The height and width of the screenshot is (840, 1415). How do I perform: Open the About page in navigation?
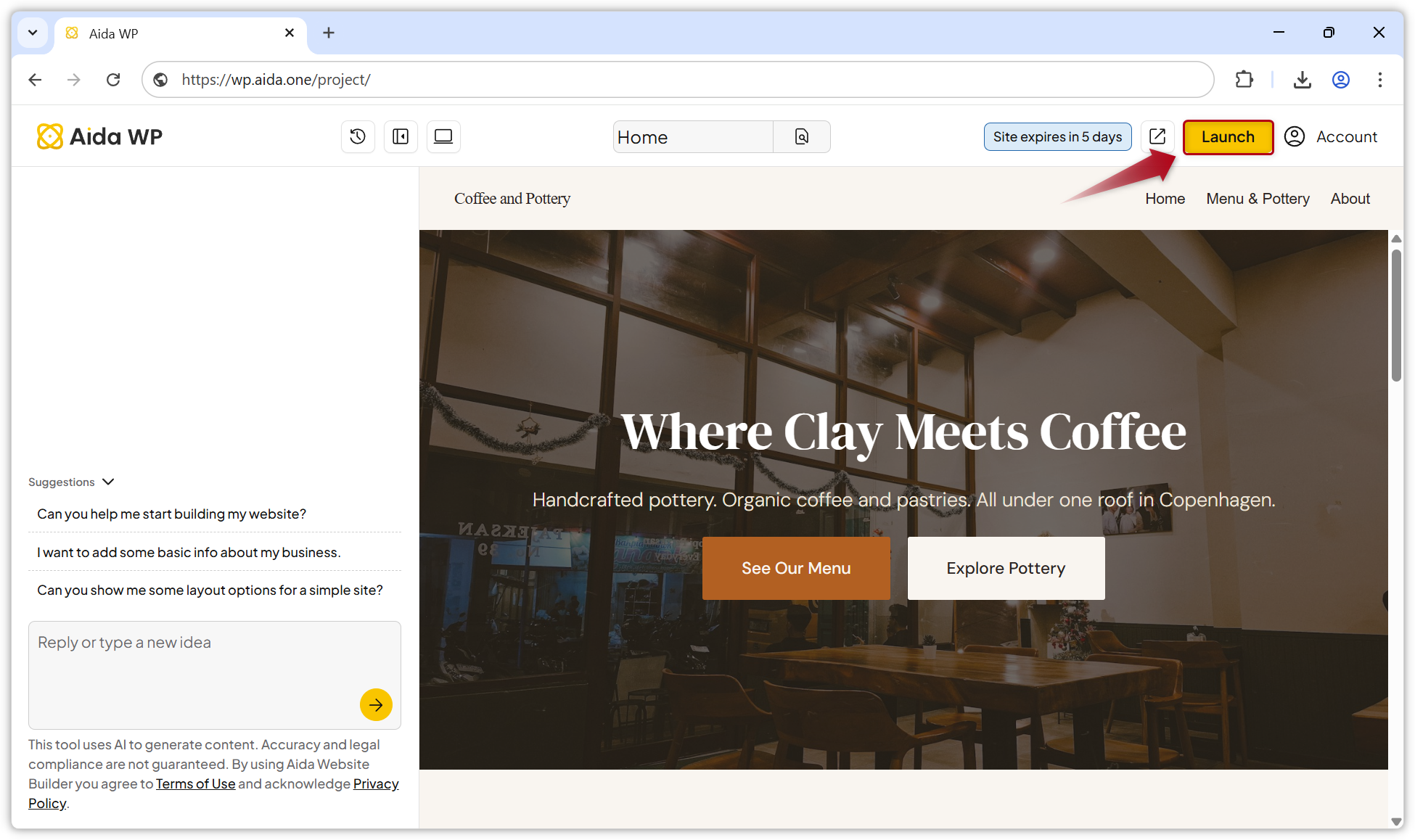point(1350,198)
